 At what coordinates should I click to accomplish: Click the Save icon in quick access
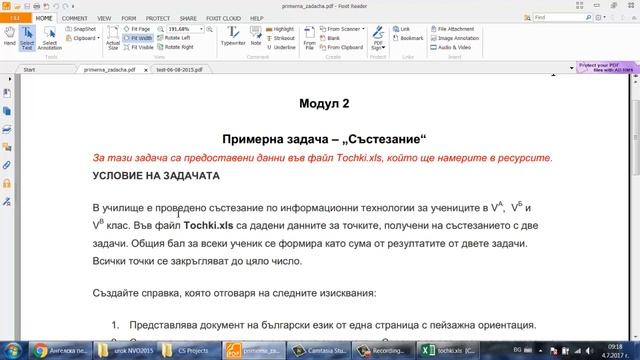coord(27,6)
